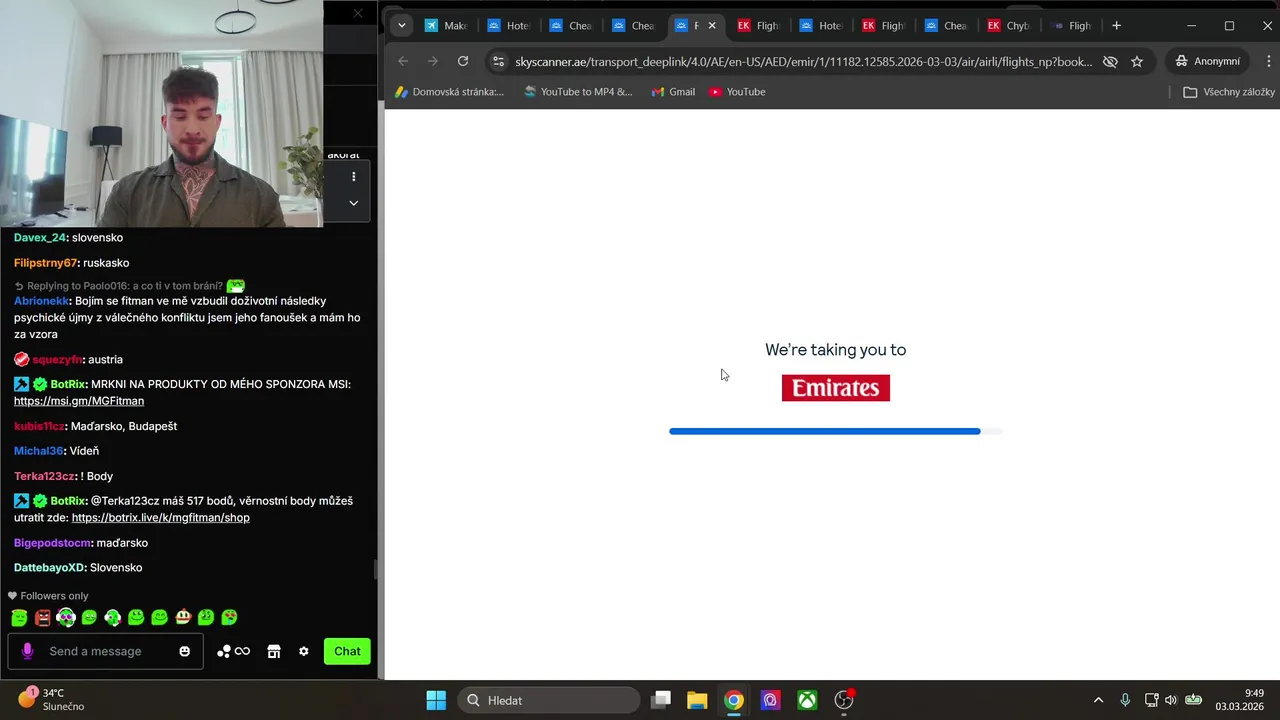Screen dimensions: 1280x720
Task: Open the Windows Start menu
Action: pyautogui.click(x=436, y=700)
